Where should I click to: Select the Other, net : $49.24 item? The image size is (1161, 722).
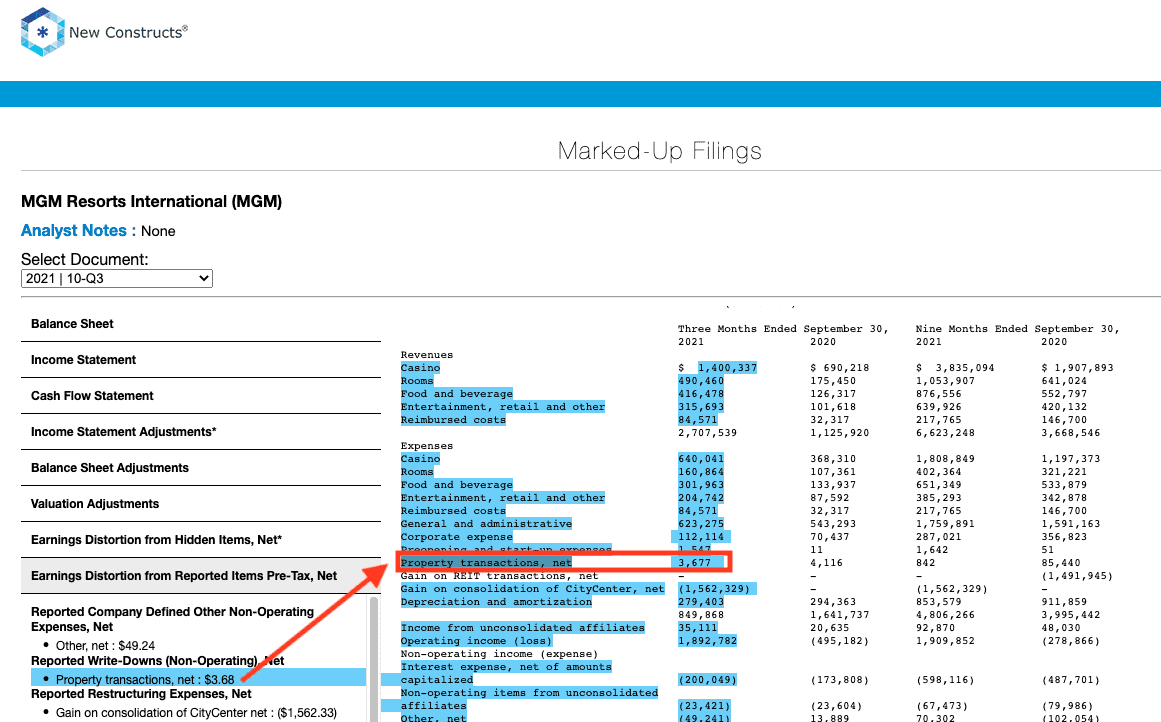(105, 646)
